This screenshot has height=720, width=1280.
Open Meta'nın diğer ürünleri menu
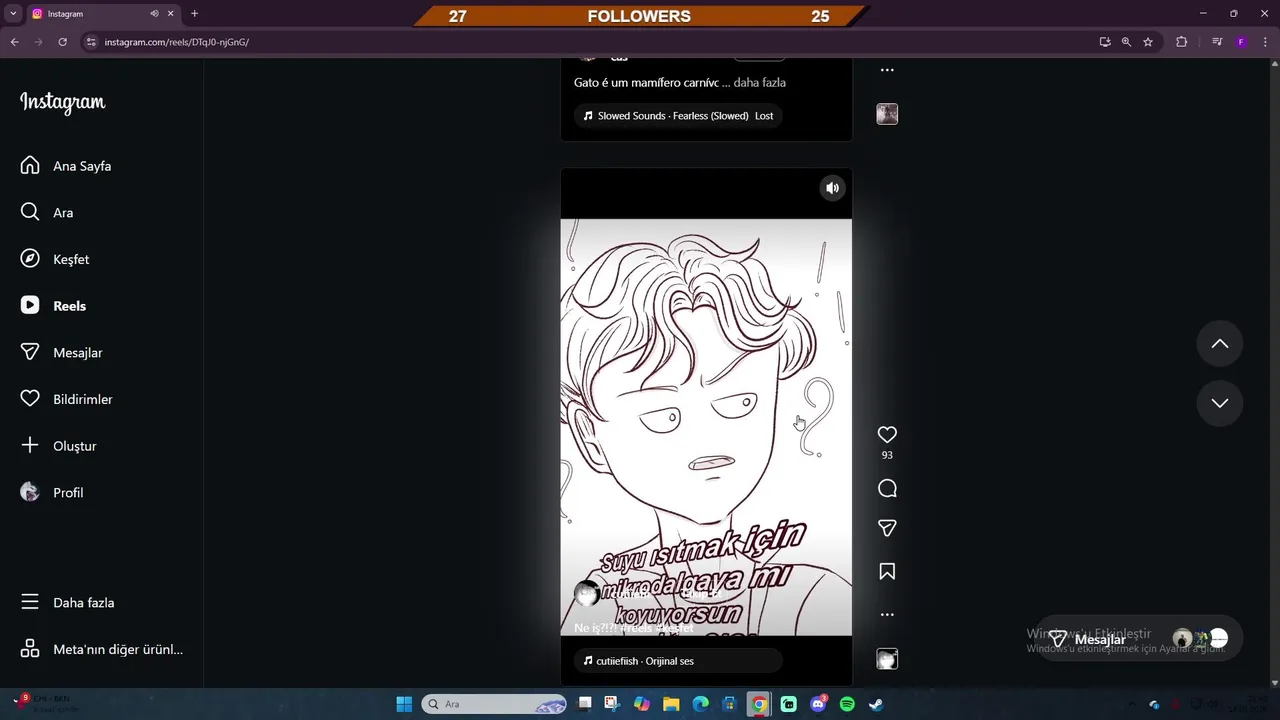[101, 649]
